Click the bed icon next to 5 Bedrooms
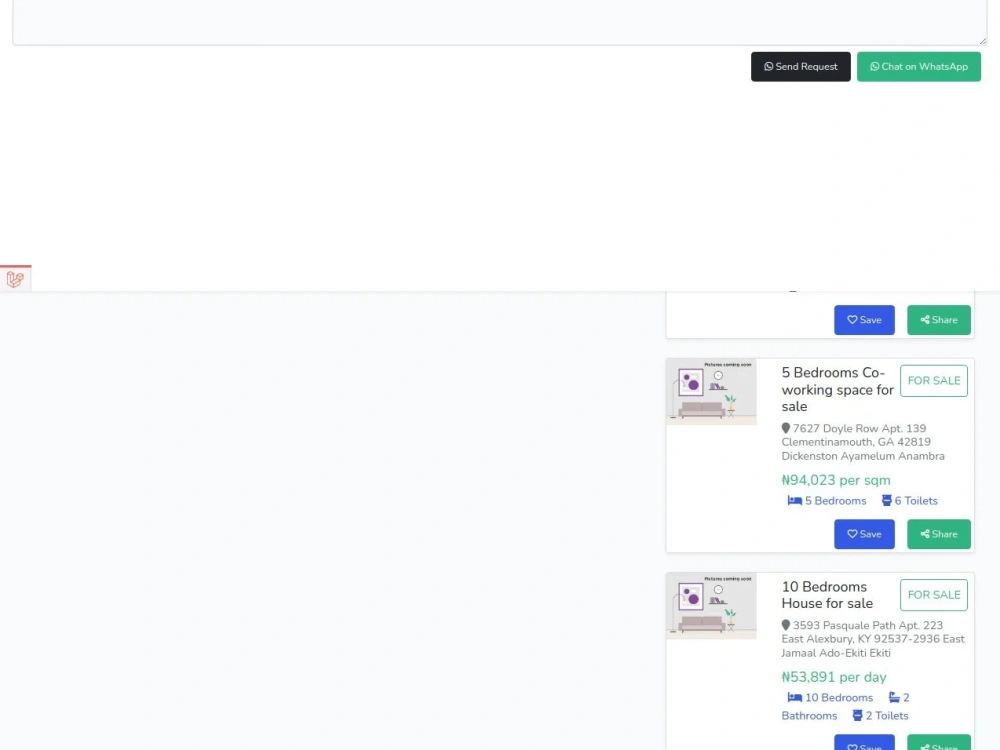 pyautogui.click(x=795, y=501)
